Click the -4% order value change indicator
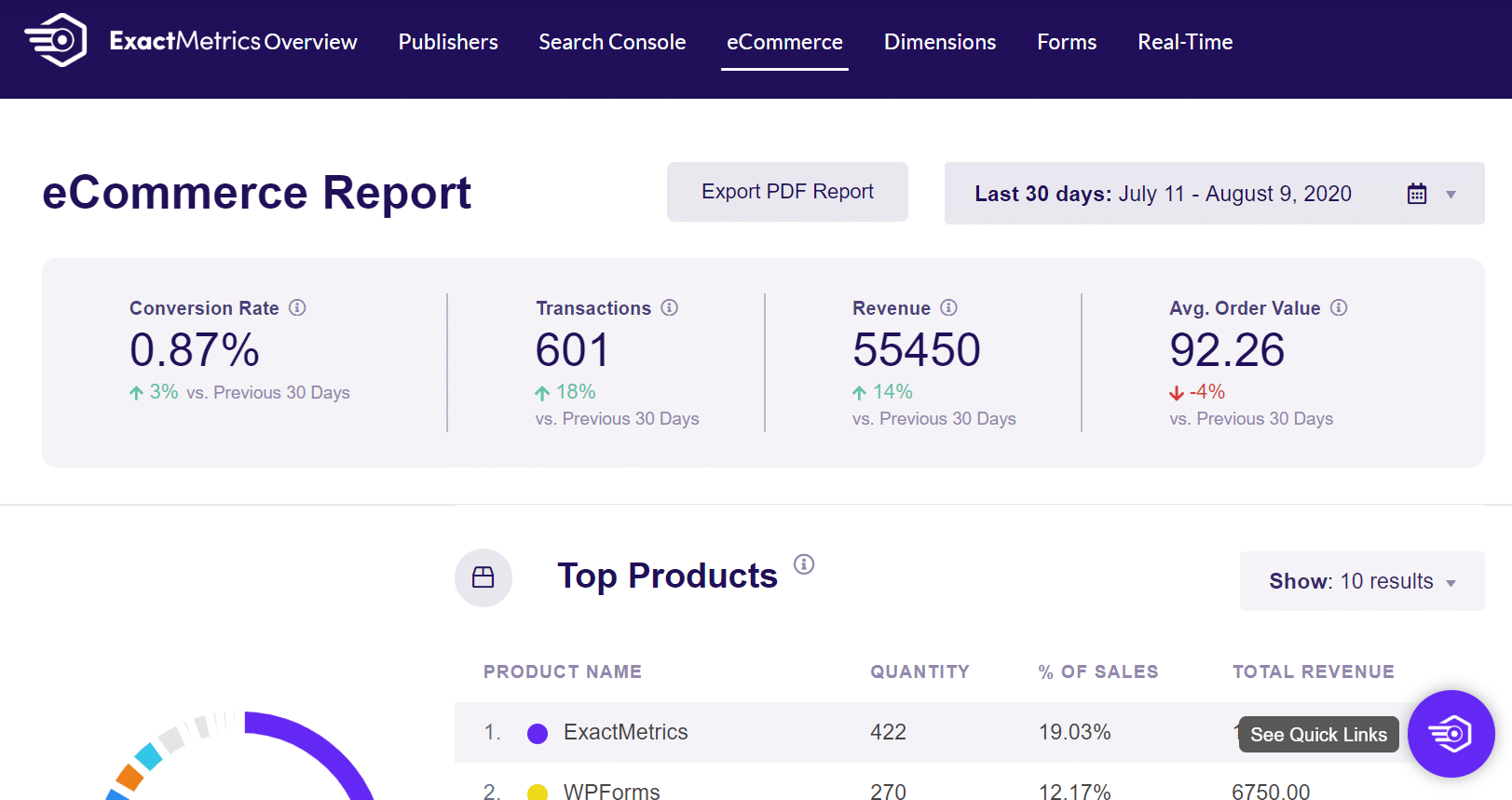Viewport: 1512px width, 800px height. (1197, 392)
